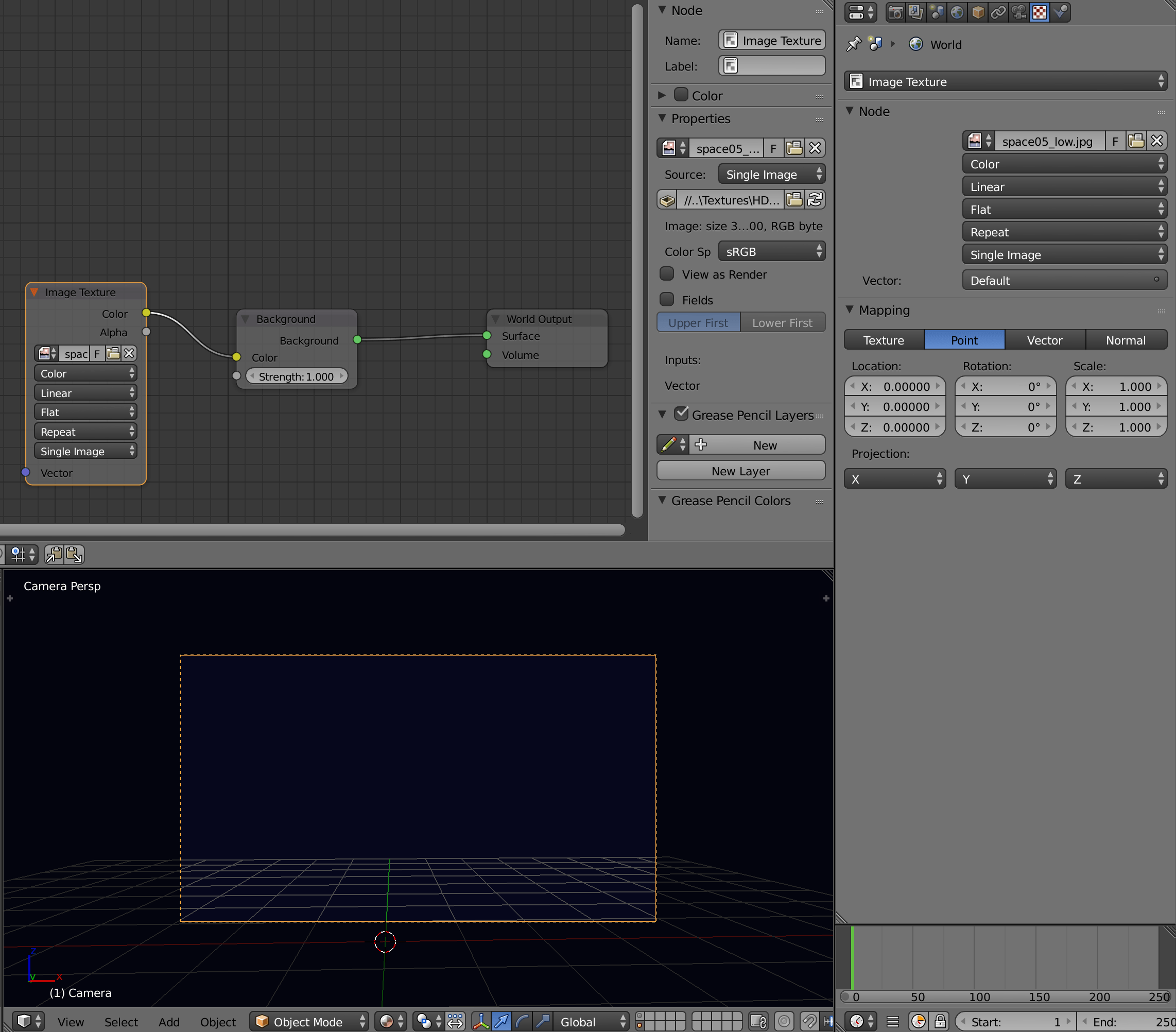Enable the View as Render checkbox
This screenshot has height=1032, width=1176.
(667, 274)
